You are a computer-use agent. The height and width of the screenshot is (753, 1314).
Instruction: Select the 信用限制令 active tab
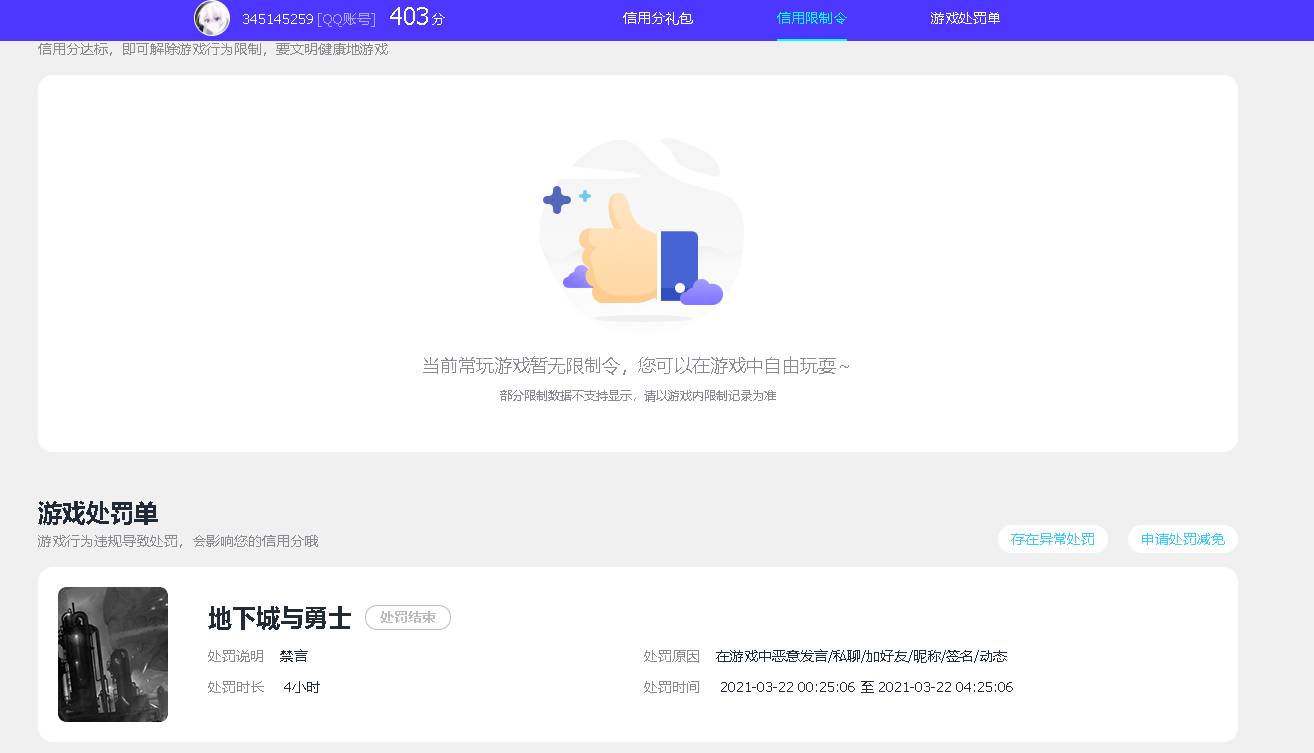coord(811,19)
